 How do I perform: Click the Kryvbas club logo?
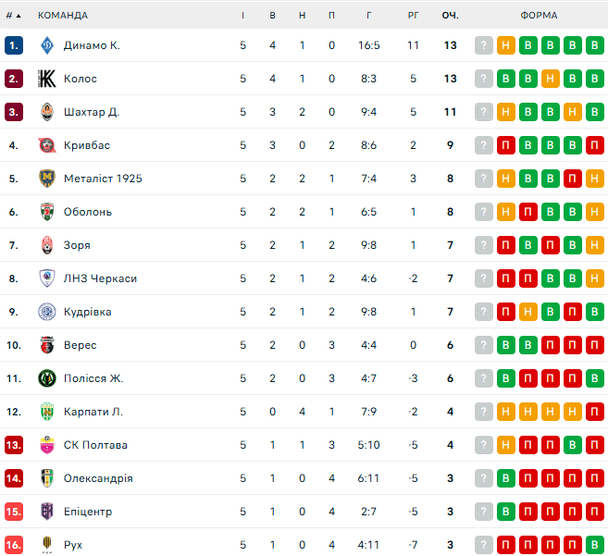pos(46,145)
